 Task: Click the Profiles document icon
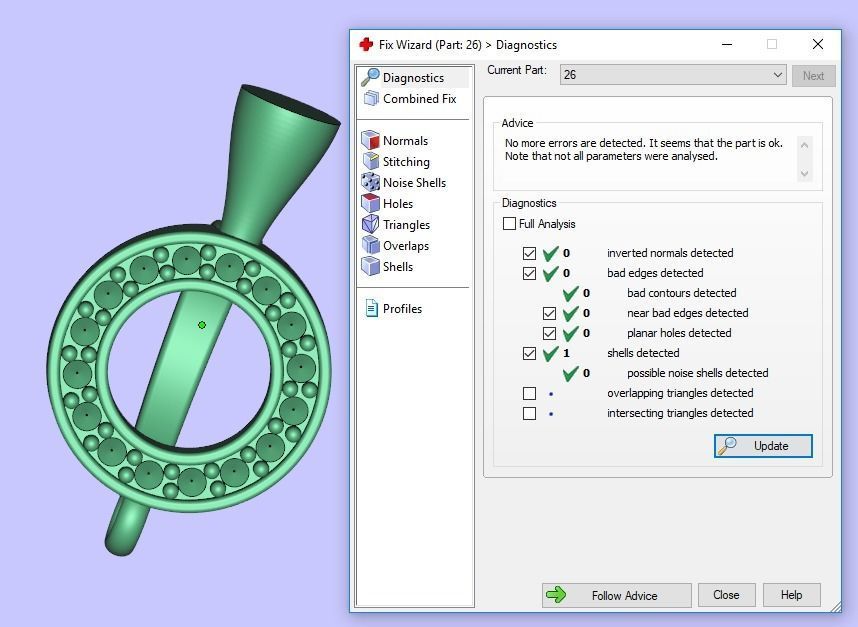tap(372, 309)
